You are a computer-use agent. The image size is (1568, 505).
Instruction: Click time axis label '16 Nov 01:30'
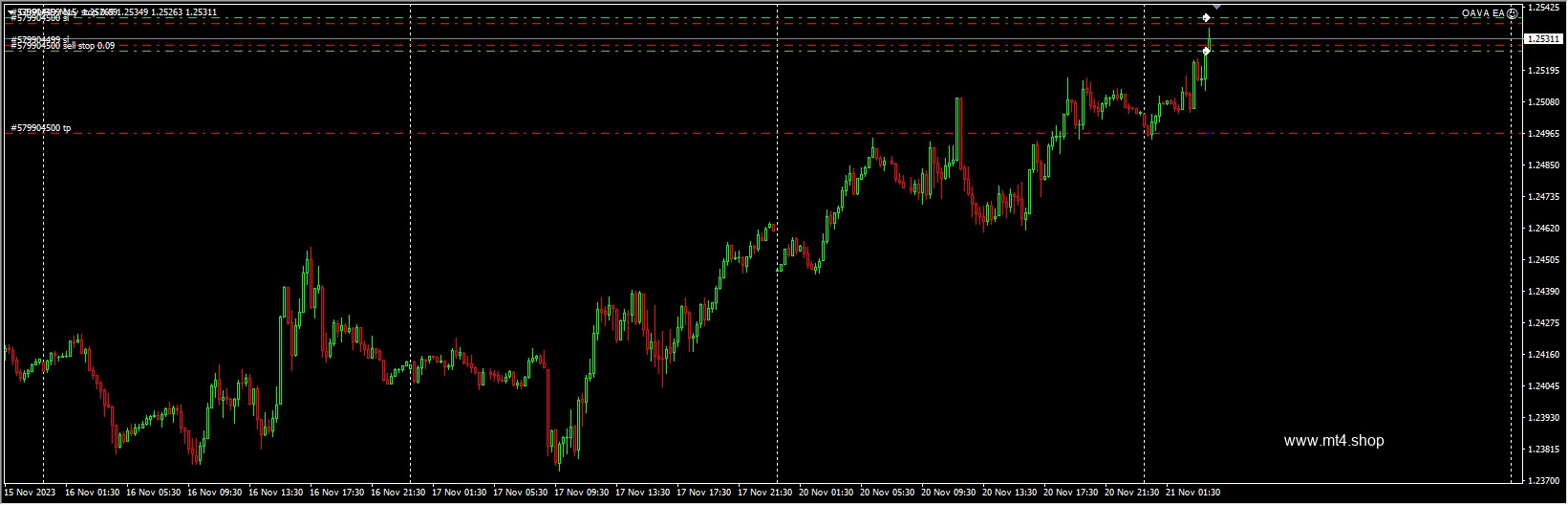93,494
